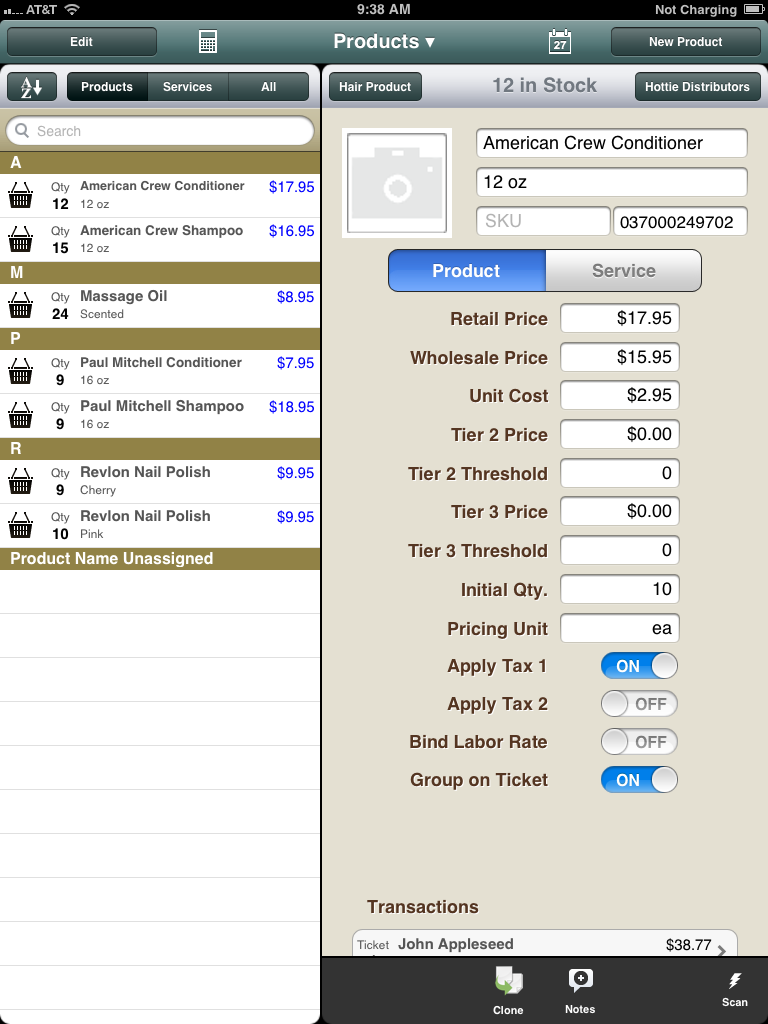Tap basket icon for Paul Mitchell Conditioner

tap(20, 371)
